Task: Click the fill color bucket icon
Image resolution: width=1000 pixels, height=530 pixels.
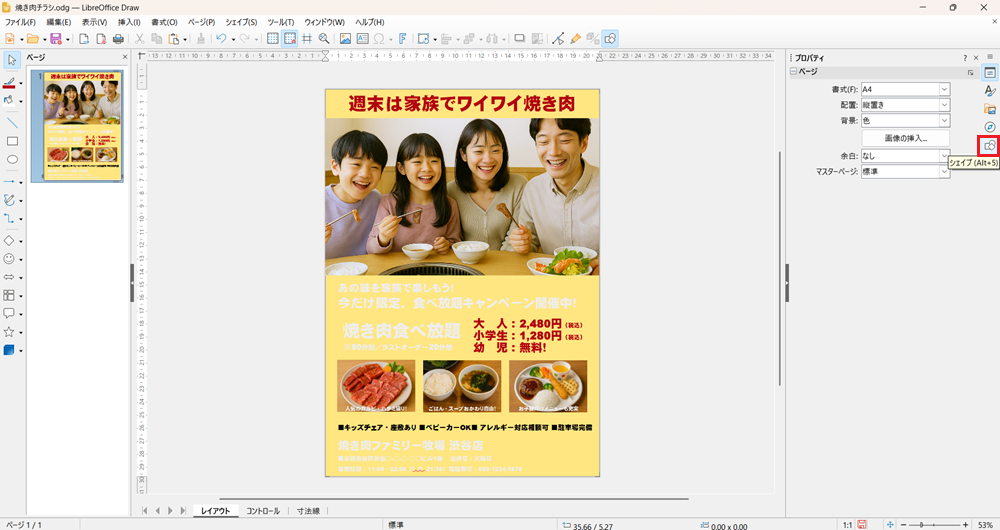Action: click(x=9, y=101)
